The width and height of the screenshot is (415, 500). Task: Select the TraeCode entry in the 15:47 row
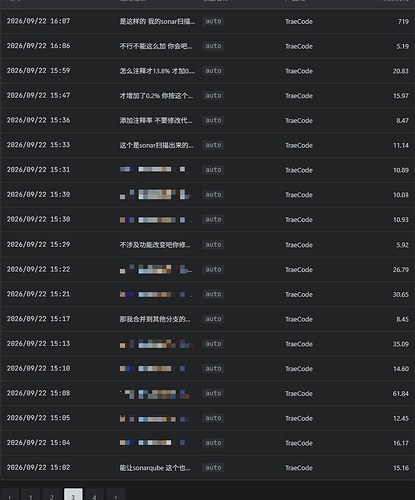click(299, 96)
